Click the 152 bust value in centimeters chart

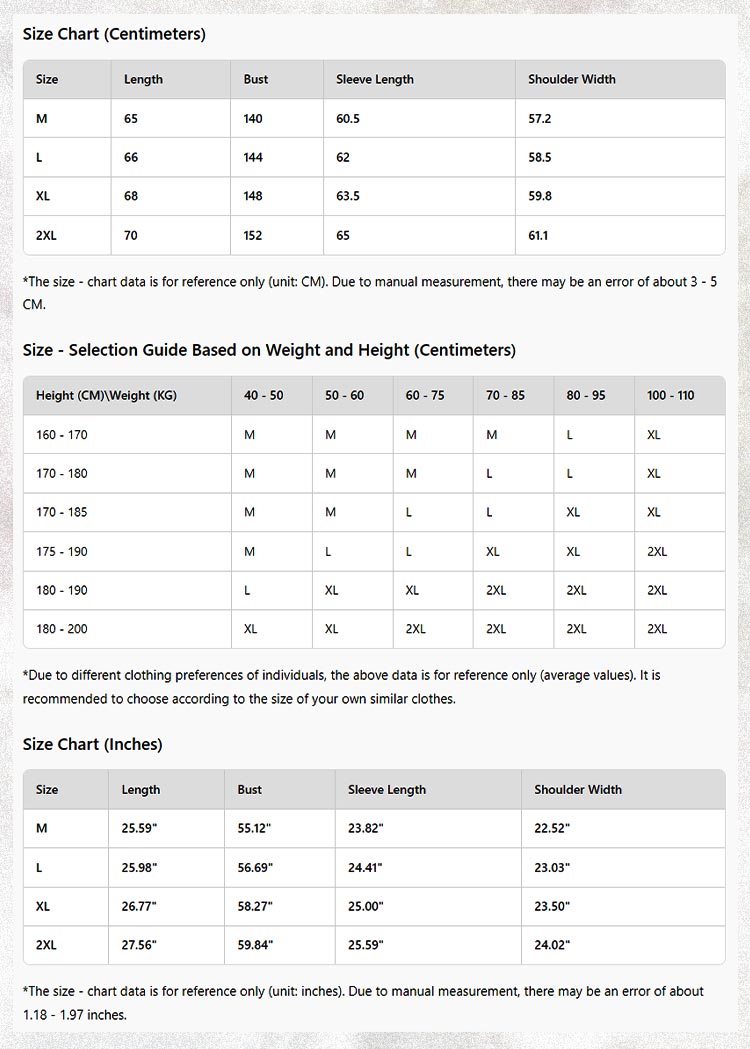253,236
